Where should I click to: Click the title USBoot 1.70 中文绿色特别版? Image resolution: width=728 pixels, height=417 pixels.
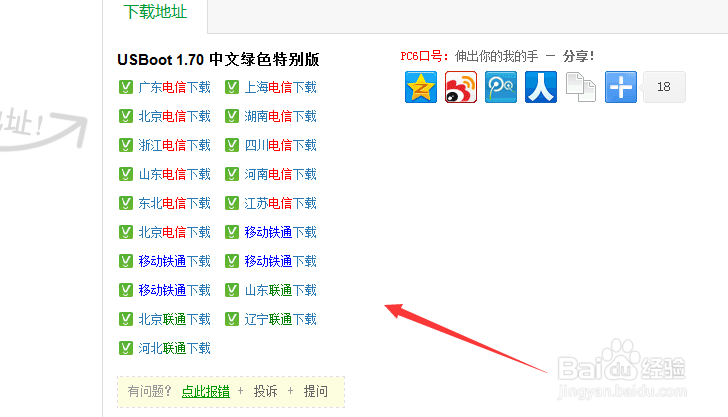[x=218, y=59]
